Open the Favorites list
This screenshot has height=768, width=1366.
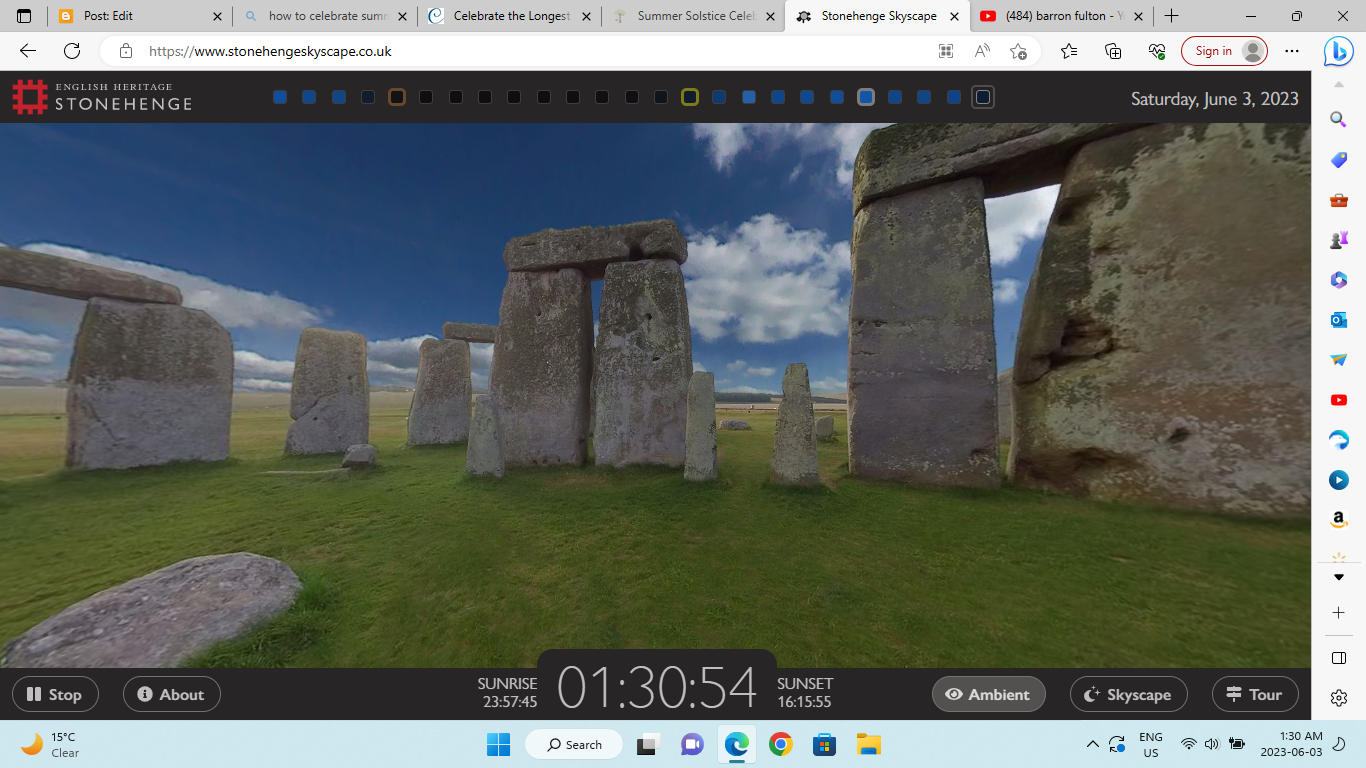(x=1069, y=51)
